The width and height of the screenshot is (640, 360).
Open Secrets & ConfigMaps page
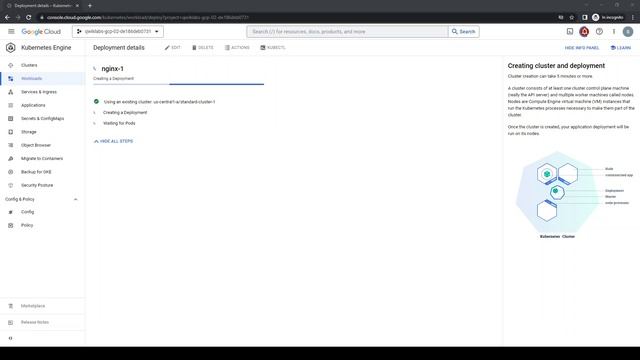click(x=43, y=118)
